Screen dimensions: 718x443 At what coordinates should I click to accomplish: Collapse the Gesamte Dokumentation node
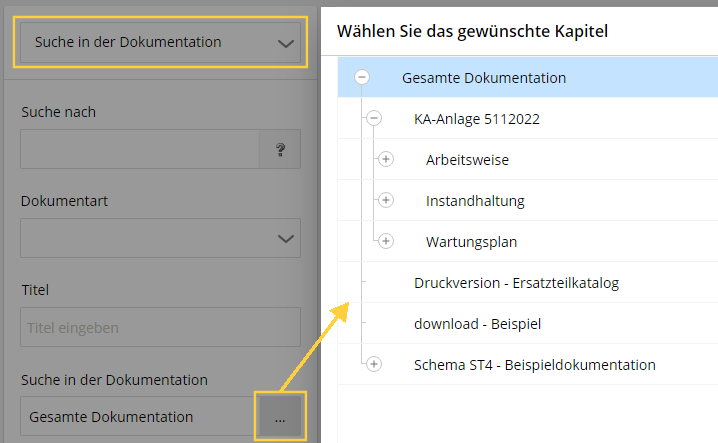pos(362,77)
